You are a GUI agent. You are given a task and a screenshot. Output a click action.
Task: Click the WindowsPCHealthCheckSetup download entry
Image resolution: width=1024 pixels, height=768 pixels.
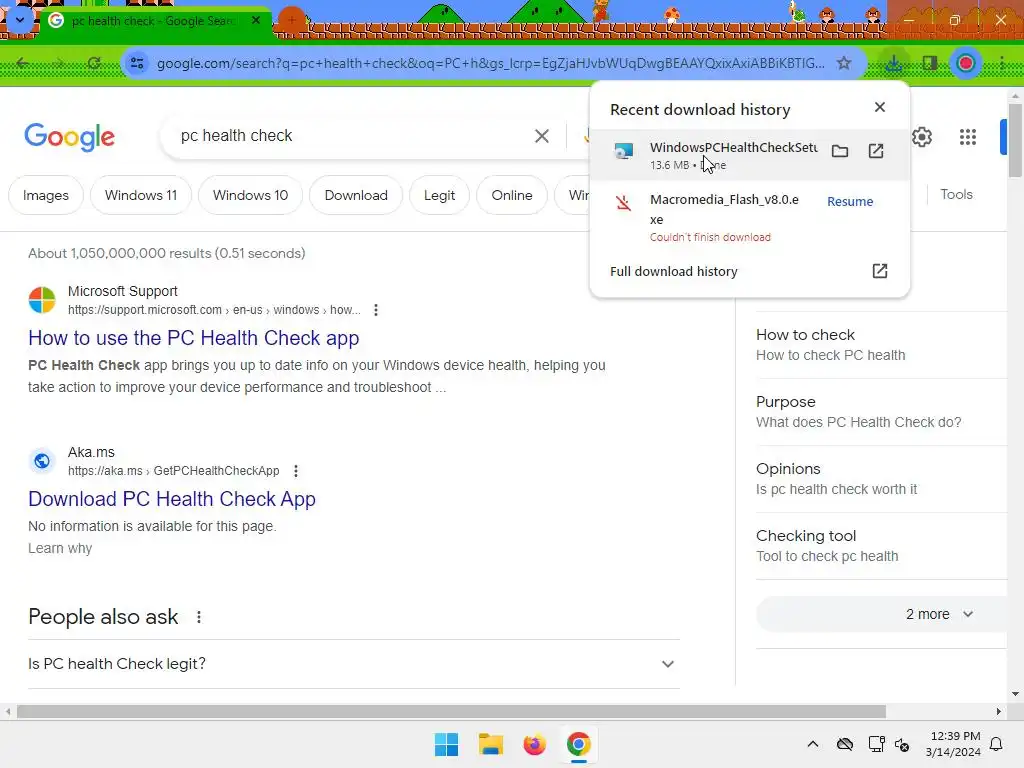(x=749, y=155)
